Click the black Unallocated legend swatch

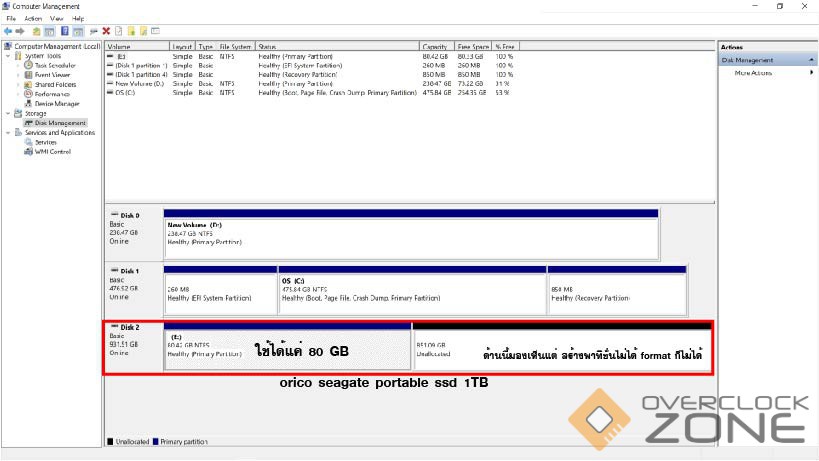pyautogui.click(x=110, y=441)
